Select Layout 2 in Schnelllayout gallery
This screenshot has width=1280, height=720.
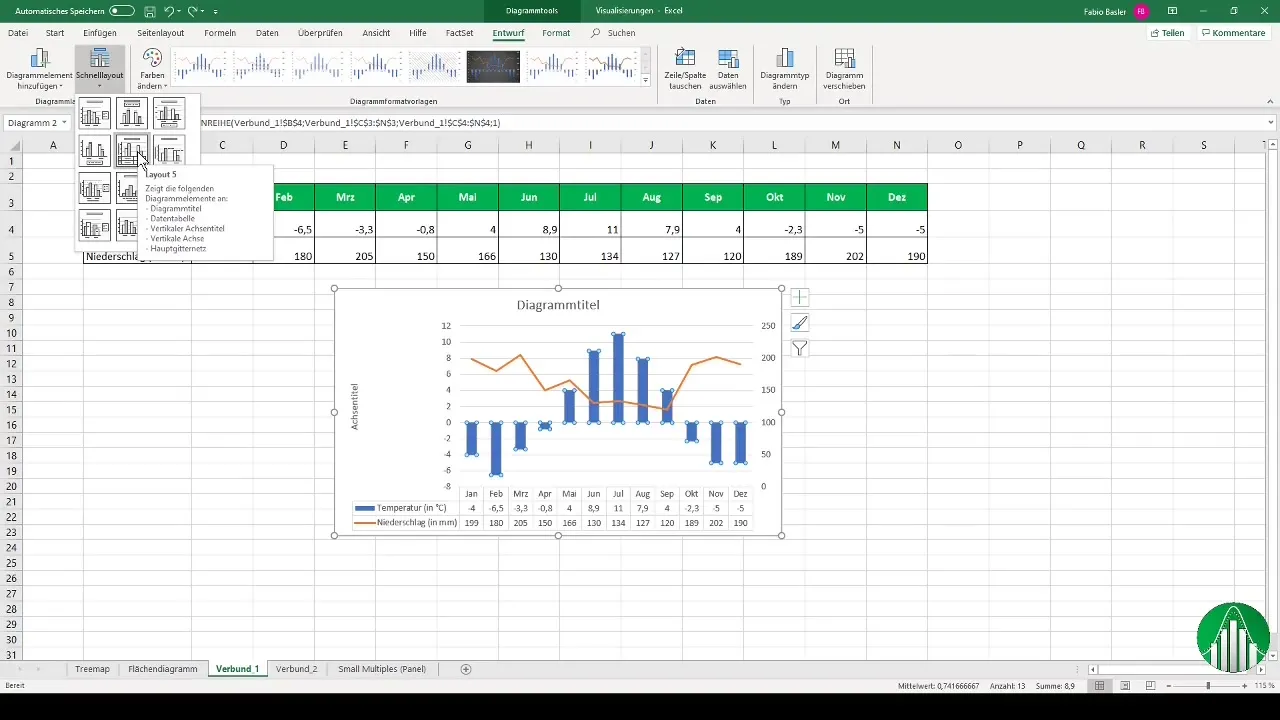coord(132,113)
